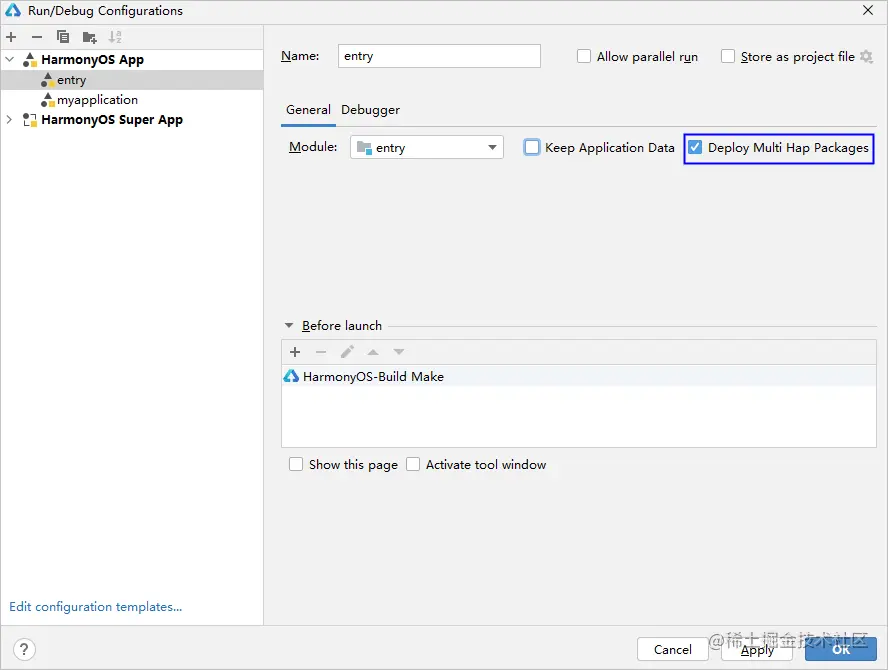
Task: Check Keep Application Data
Action: point(532,148)
